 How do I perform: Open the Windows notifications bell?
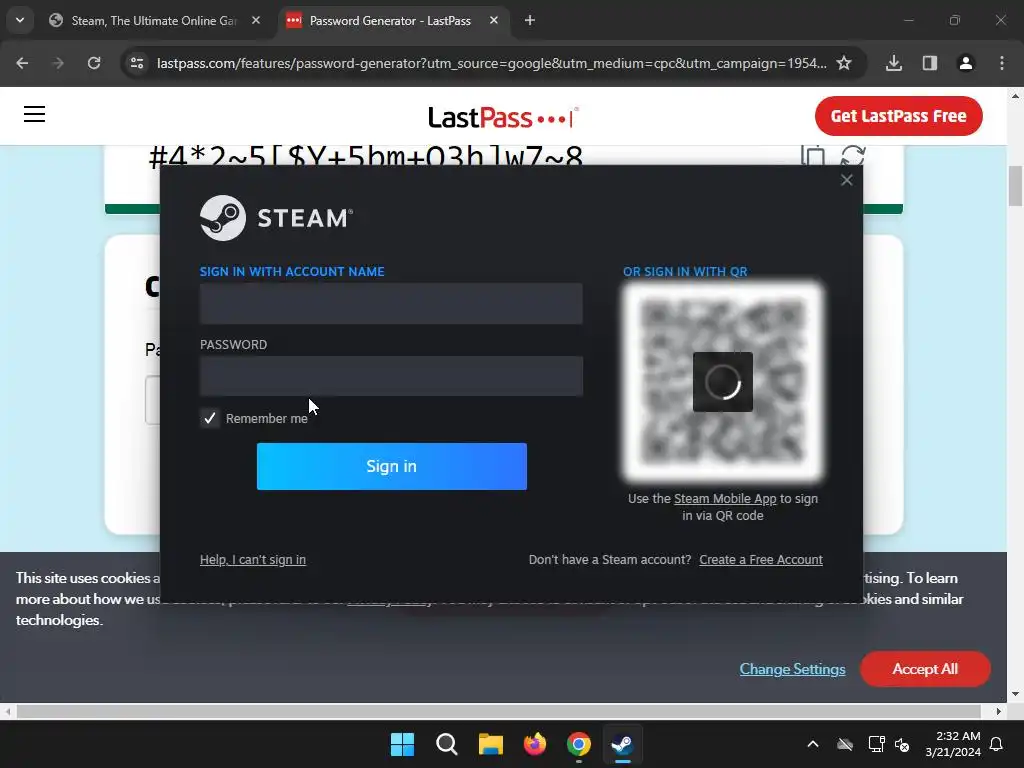[x=997, y=744]
